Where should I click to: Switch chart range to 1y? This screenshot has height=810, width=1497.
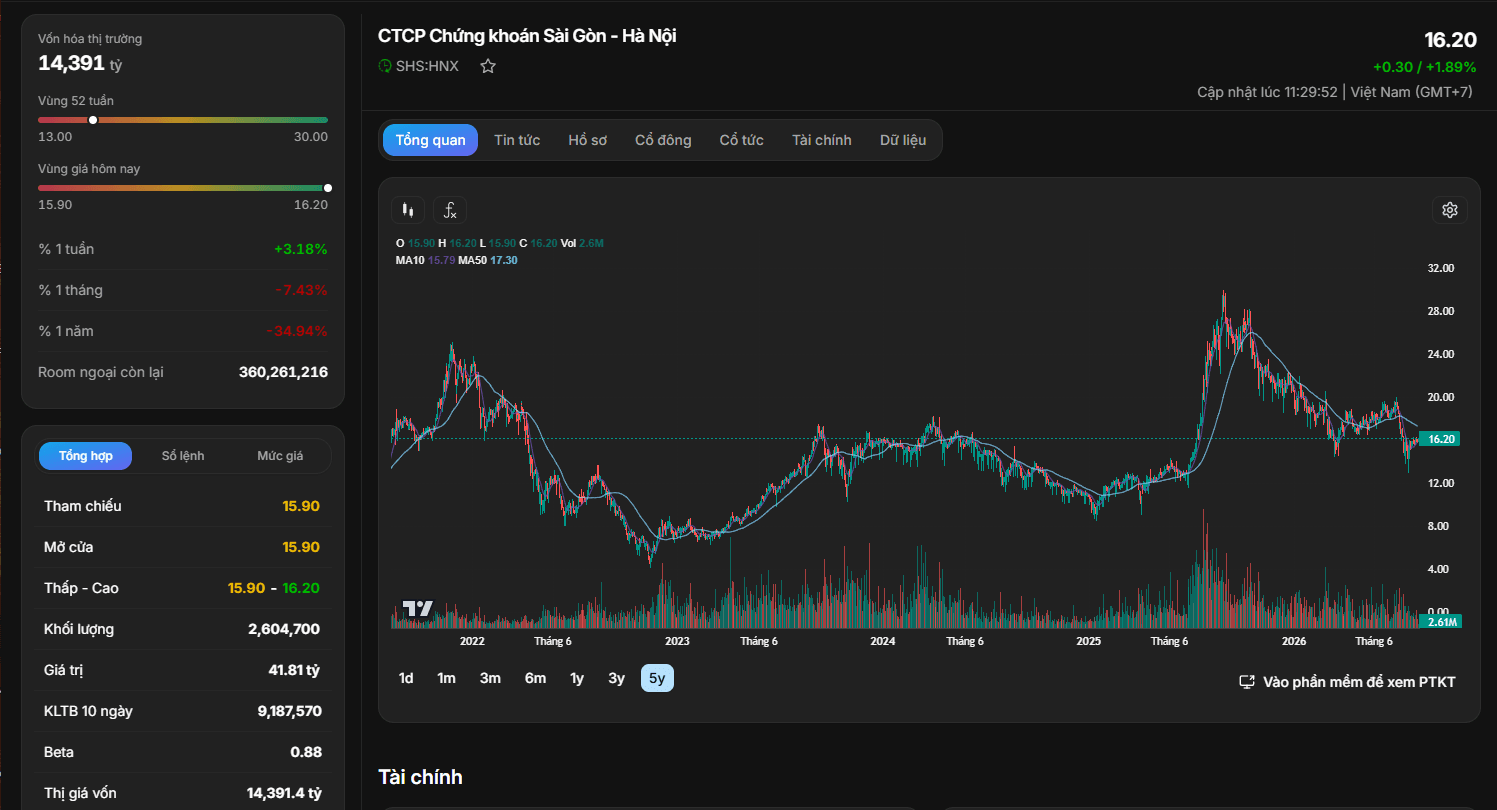tap(577, 678)
